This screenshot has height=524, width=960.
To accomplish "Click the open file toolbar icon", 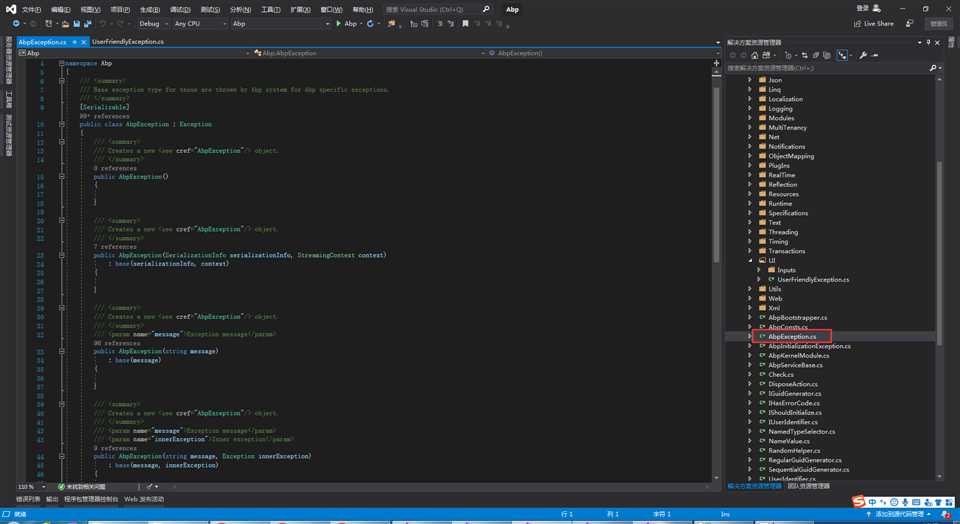I will pos(65,24).
